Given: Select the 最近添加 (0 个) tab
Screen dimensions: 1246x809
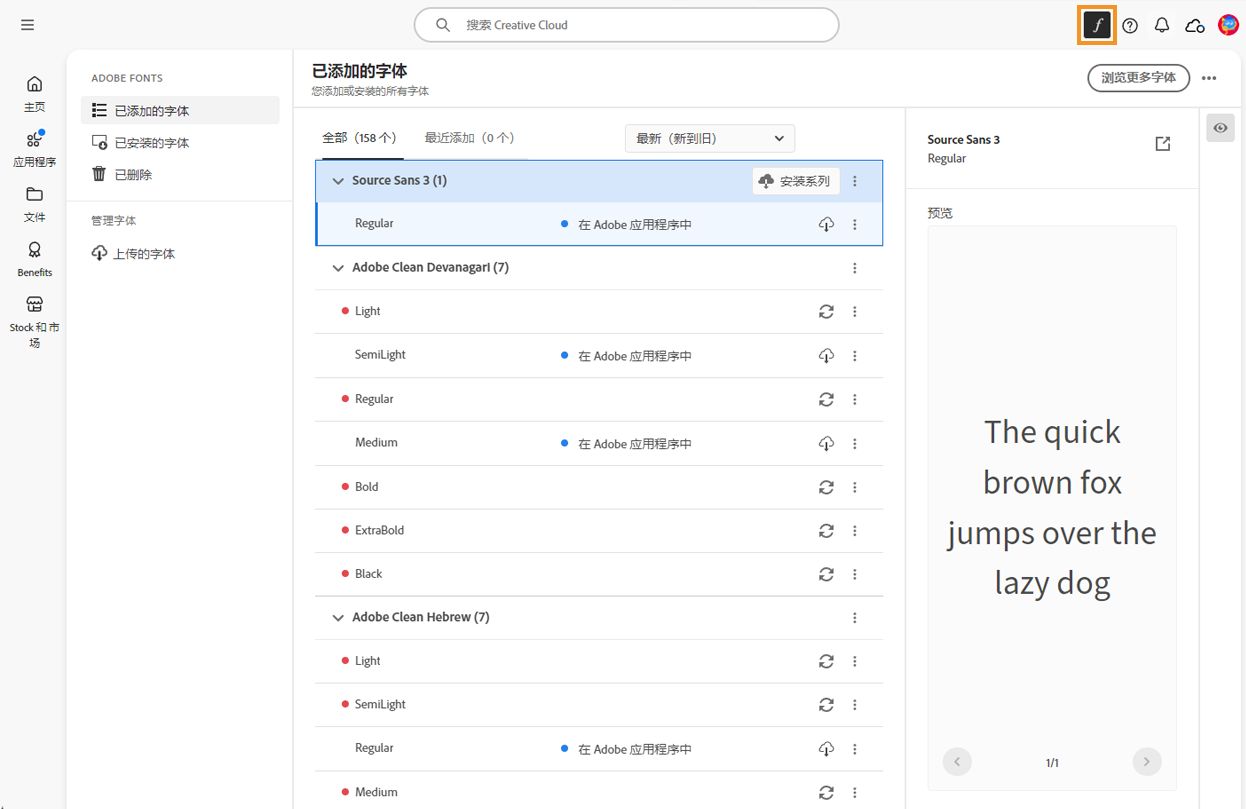Looking at the screenshot, I should 469,138.
